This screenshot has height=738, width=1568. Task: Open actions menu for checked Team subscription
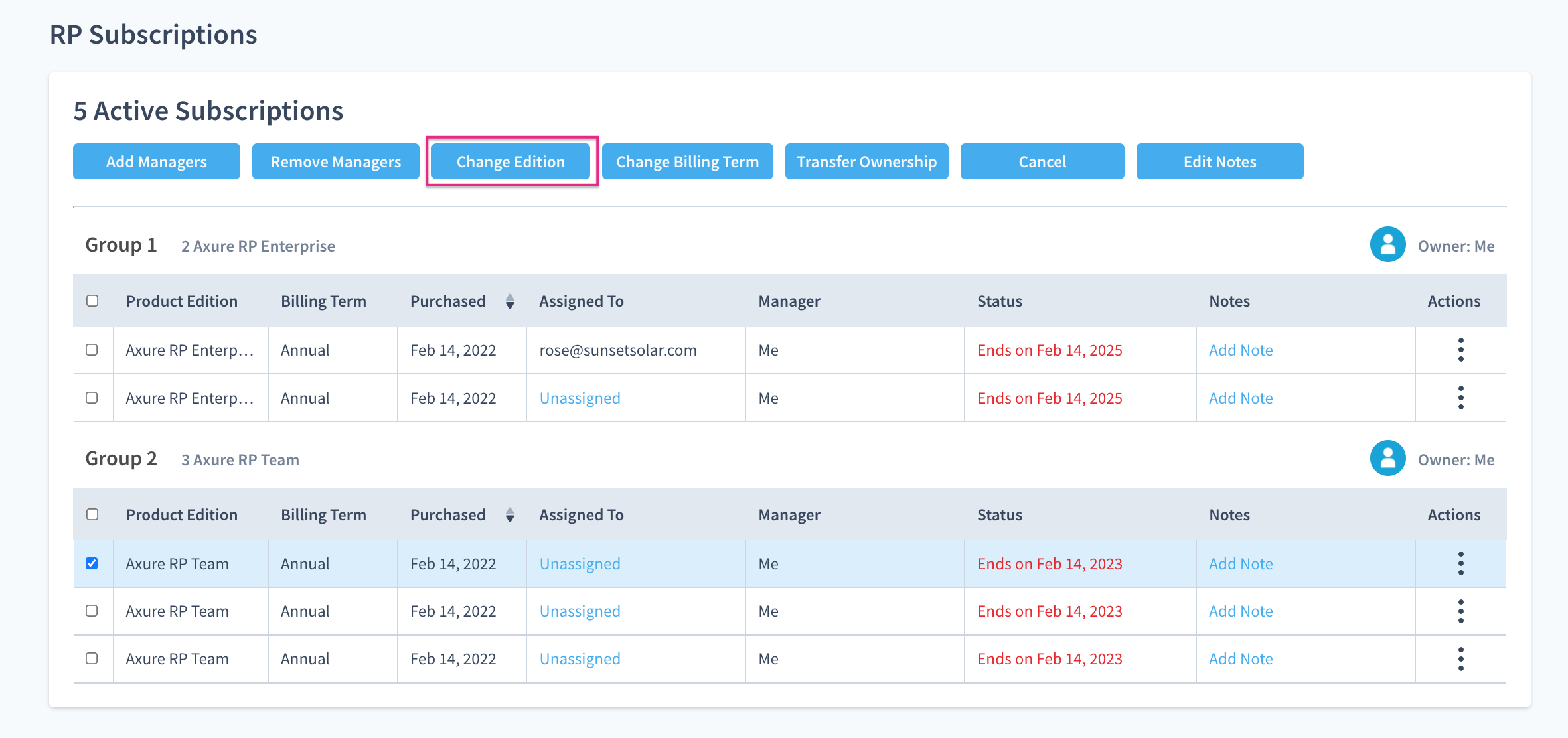coord(1460,563)
